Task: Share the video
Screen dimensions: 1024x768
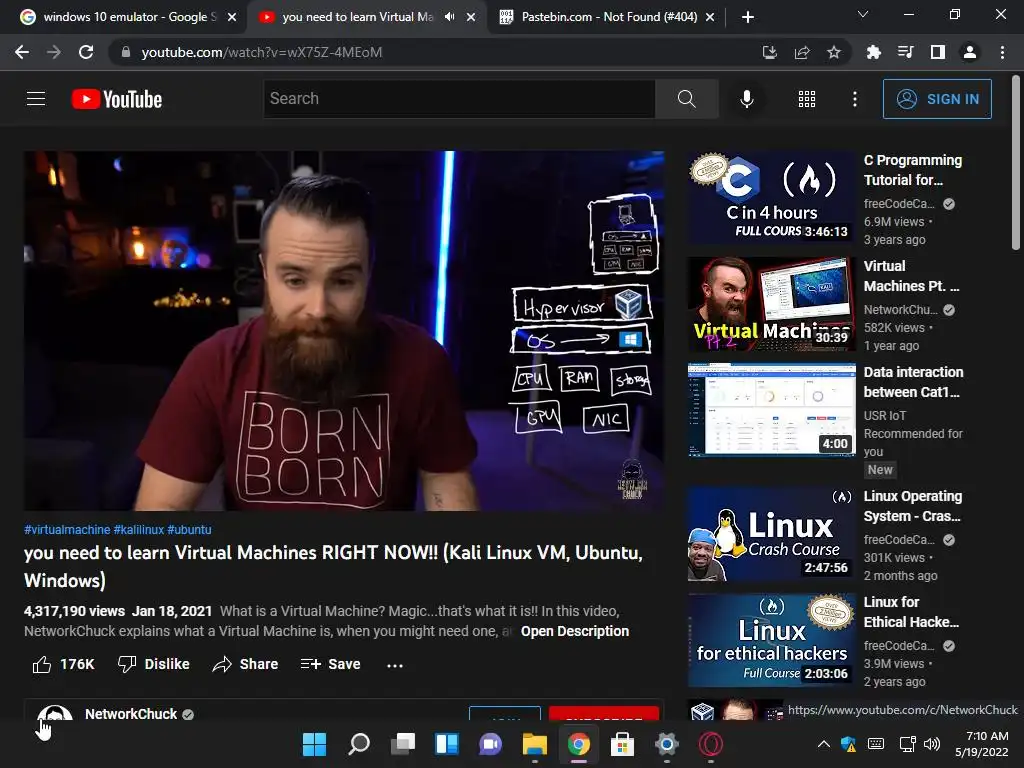Action: pos(246,664)
